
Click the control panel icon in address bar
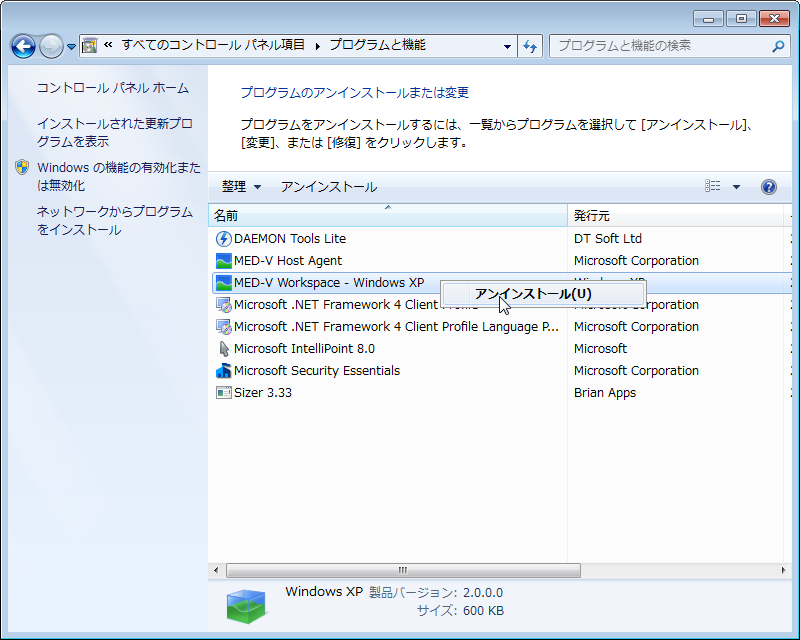(x=90, y=46)
